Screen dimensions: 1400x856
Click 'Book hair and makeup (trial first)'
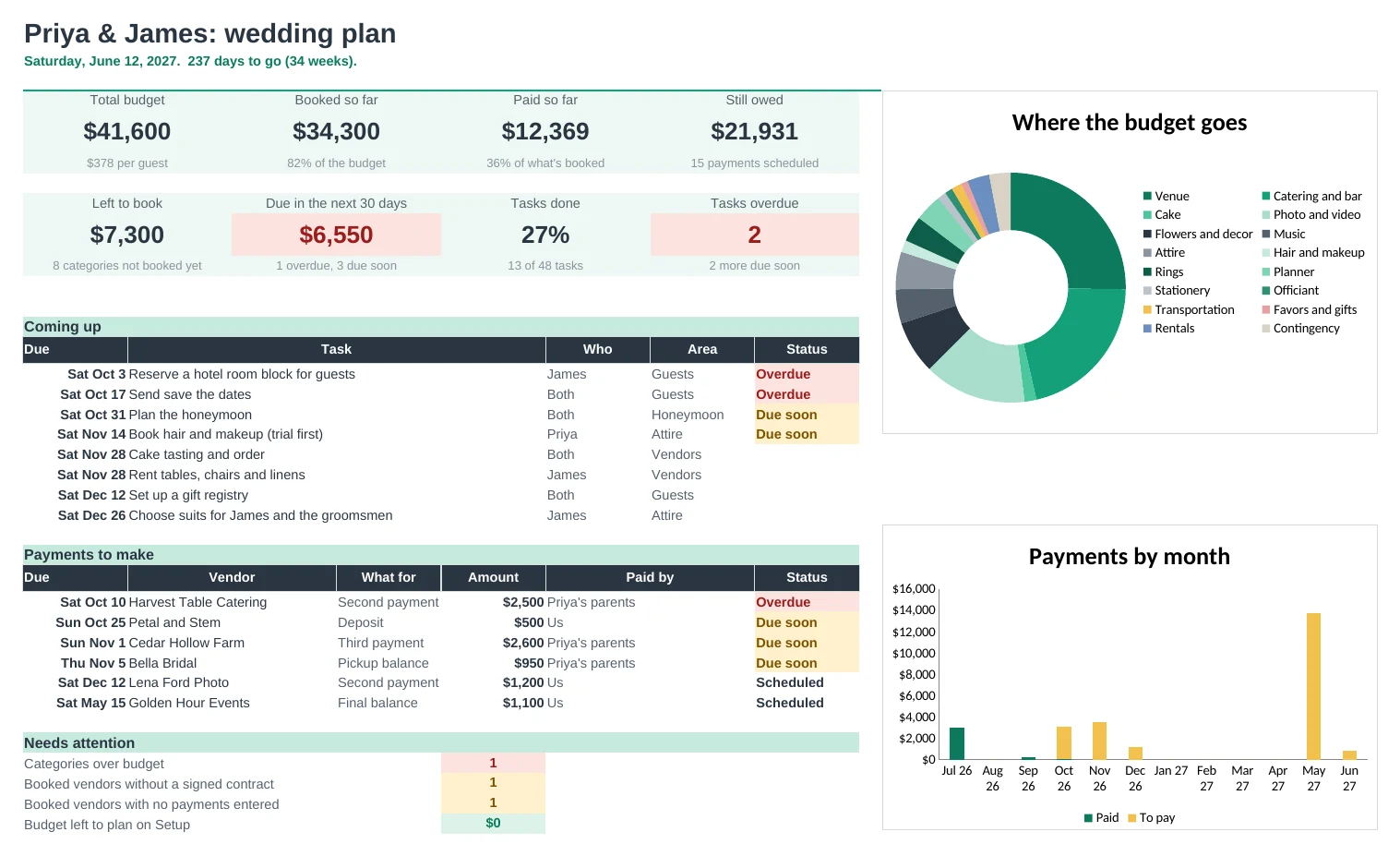pos(226,434)
